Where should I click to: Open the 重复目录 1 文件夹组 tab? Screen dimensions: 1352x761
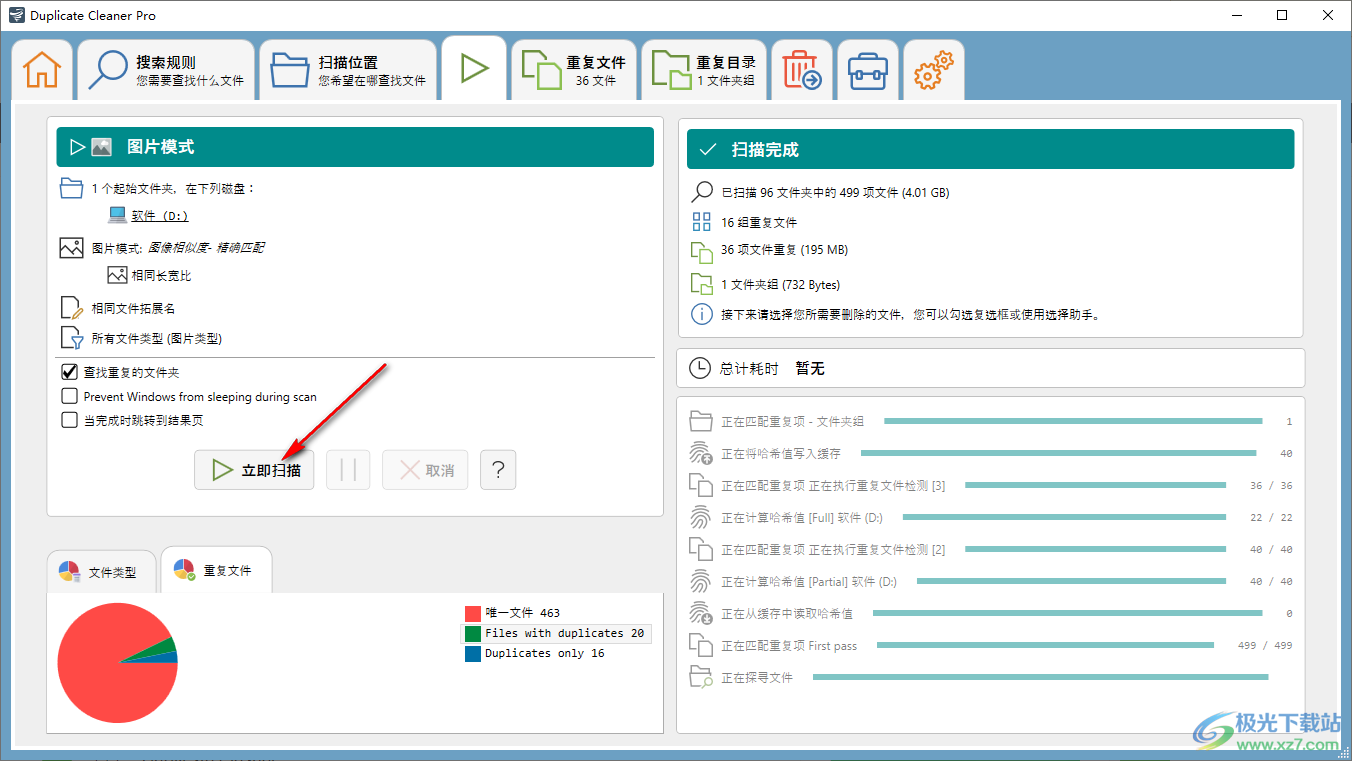[704, 70]
